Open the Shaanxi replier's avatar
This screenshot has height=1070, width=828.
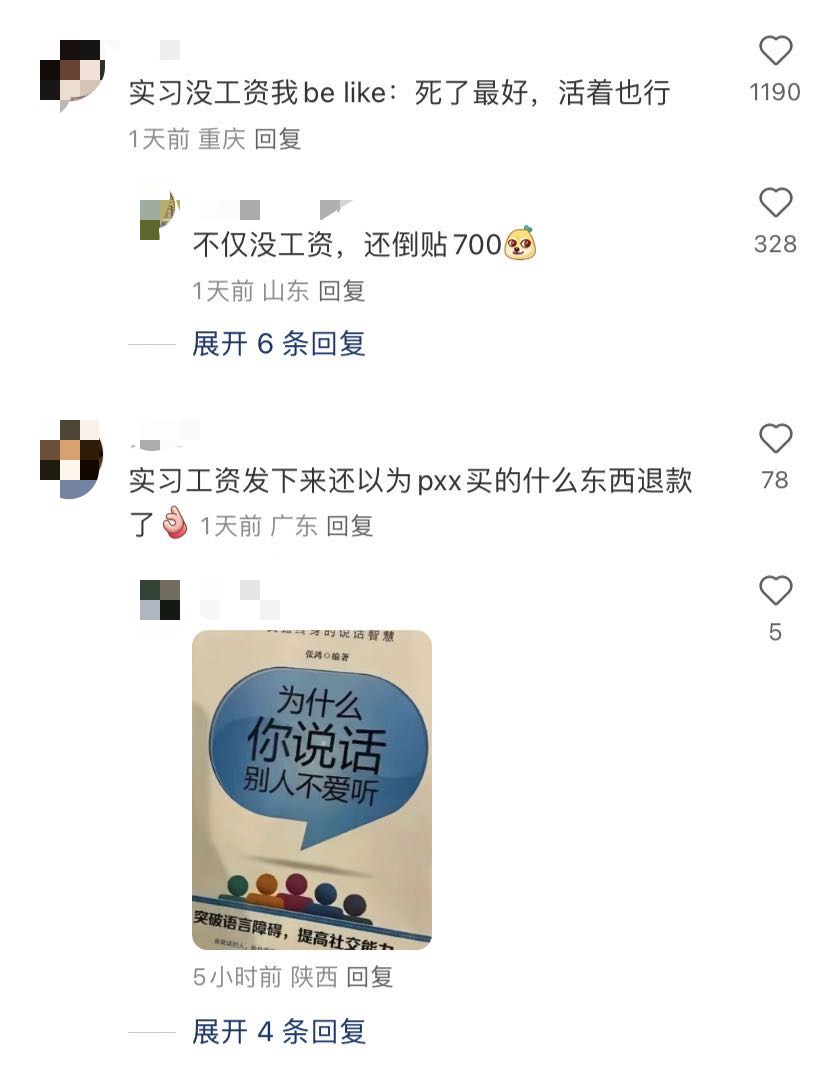coord(160,600)
